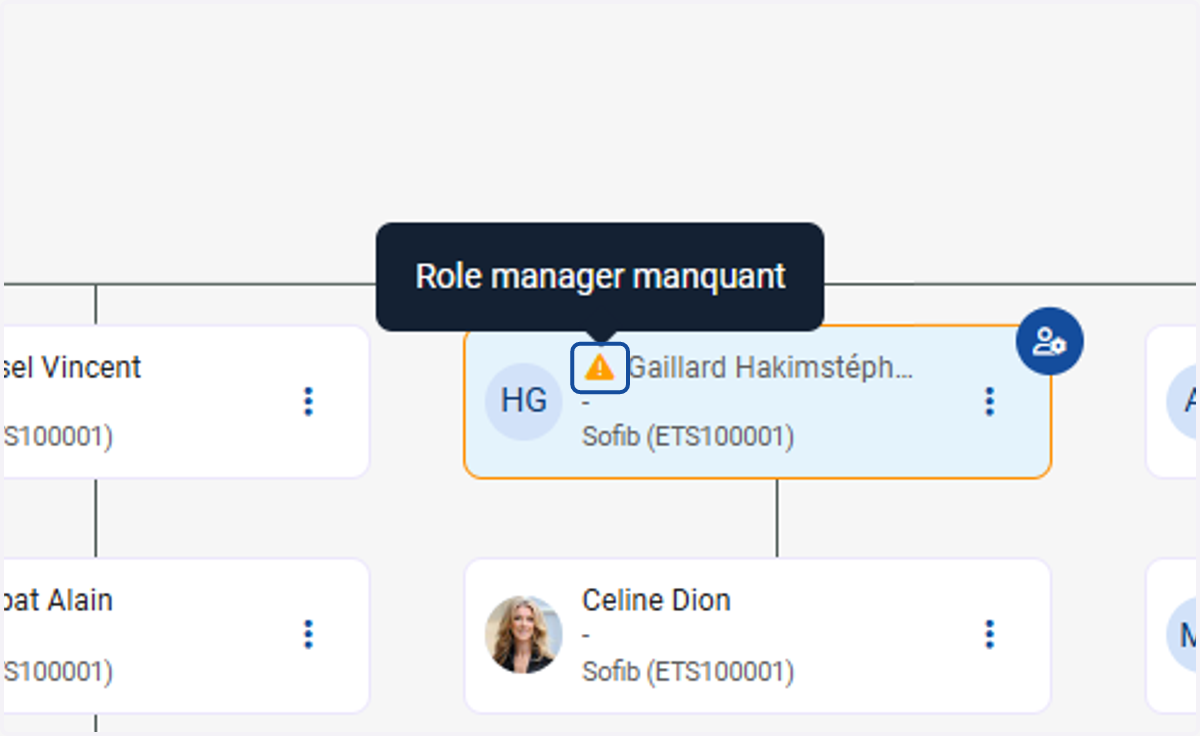The height and width of the screenshot is (736, 1200).
Task: Click the blue manager settings badge icon
Action: pos(1049,342)
